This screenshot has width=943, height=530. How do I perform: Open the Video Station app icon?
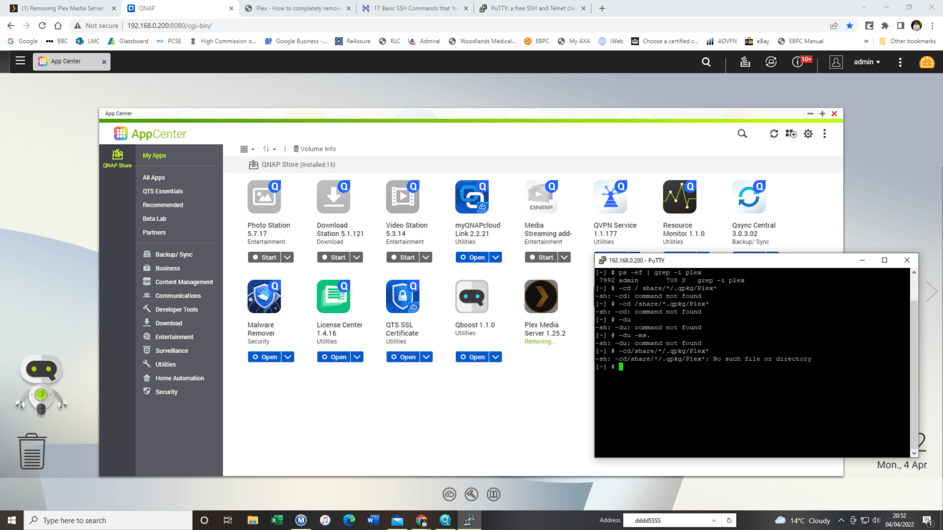402,197
